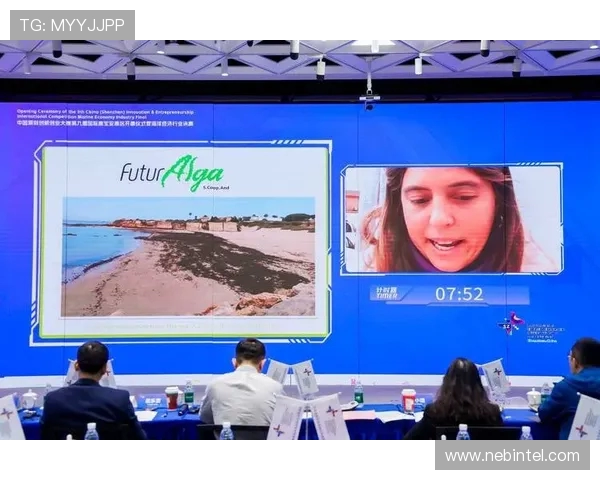Image resolution: width=600 pixels, height=480 pixels.
Task: Click the TG: MYYJJPP watermark label
Action: [x=72, y=25]
